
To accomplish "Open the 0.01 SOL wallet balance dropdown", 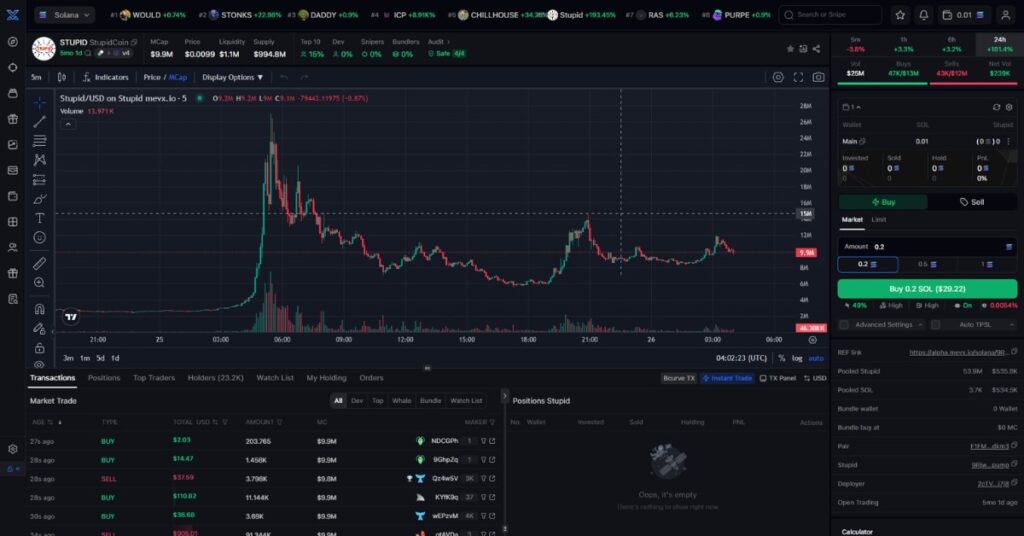I will (963, 15).
